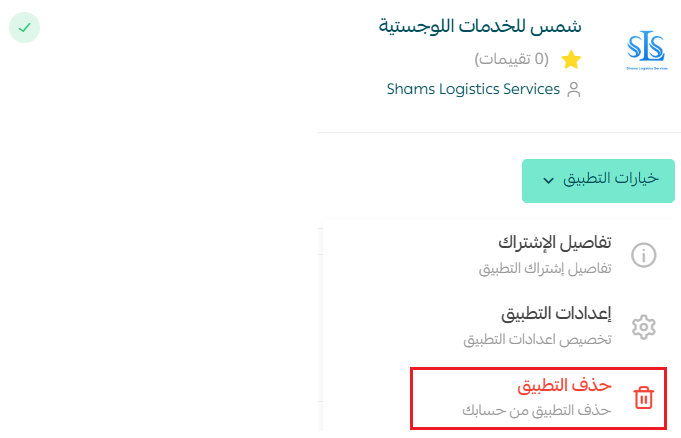Click the app settings gear icon
Image resolution: width=681 pixels, height=438 pixels.
tap(643, 327)
